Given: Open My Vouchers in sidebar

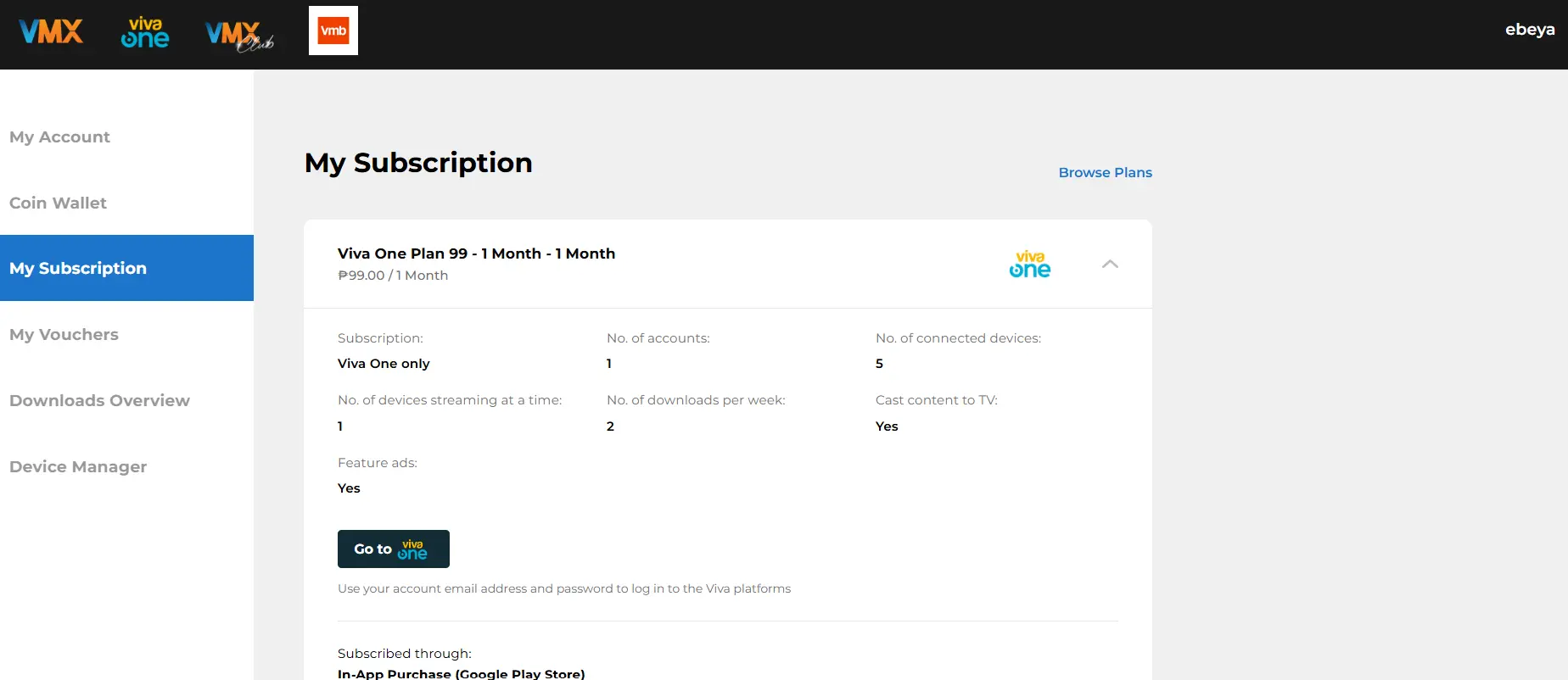Looking at the screenshot, I should [x=64, y=334].
